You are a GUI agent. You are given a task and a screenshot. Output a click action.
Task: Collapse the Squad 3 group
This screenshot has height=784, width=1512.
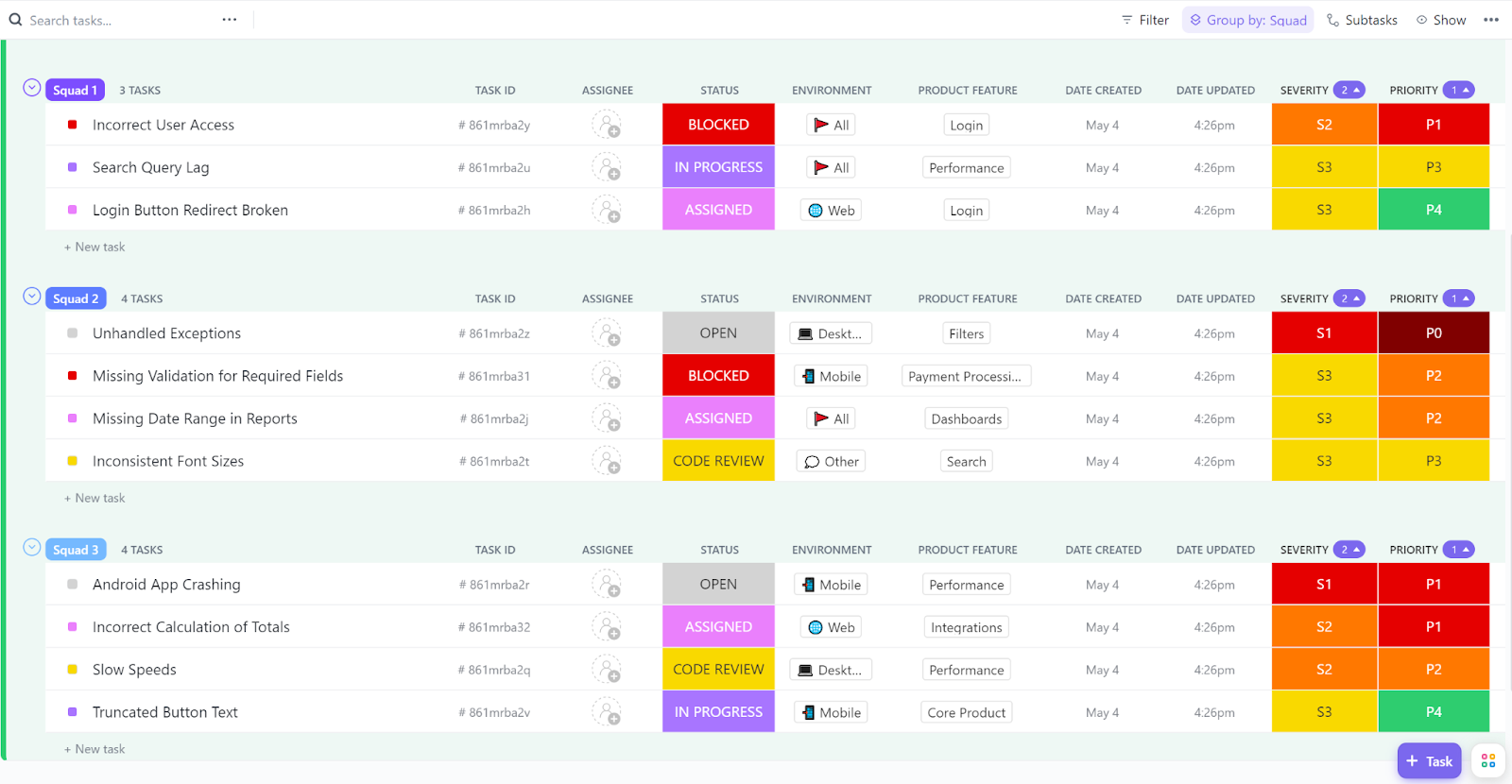[32, 548]
